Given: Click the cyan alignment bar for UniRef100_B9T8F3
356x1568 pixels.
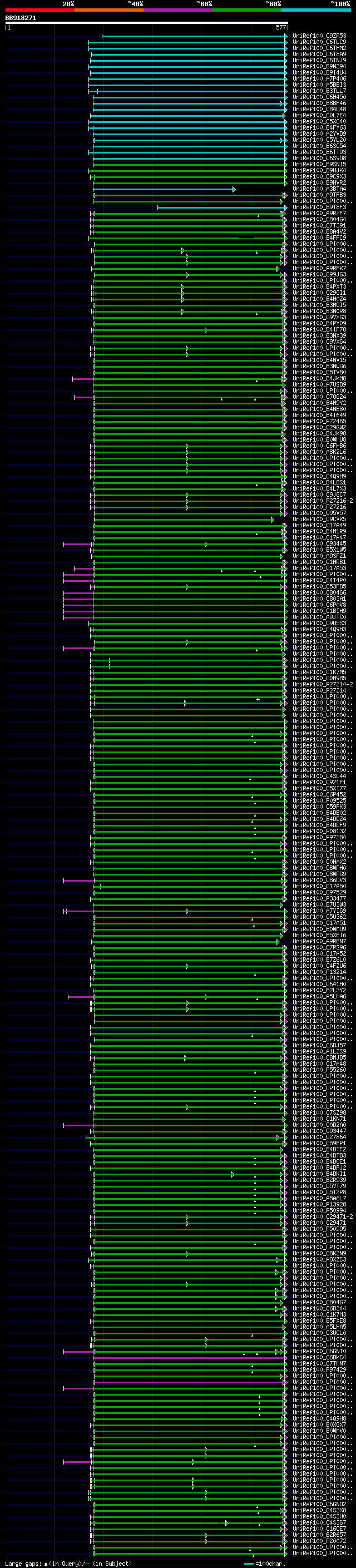Looking at the screenshot, I should click(x=222, y=207).
